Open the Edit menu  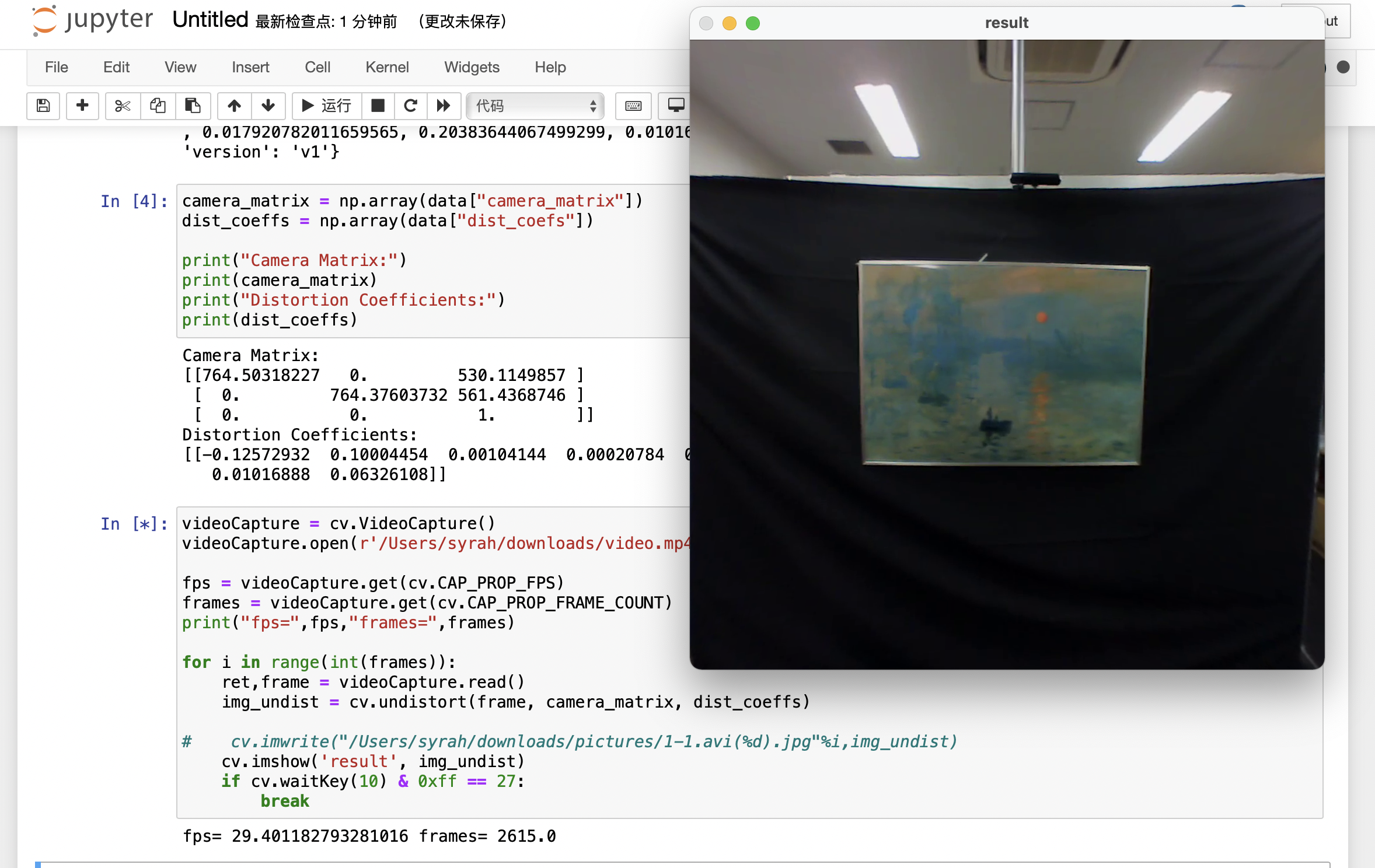[x=116, y=67]
